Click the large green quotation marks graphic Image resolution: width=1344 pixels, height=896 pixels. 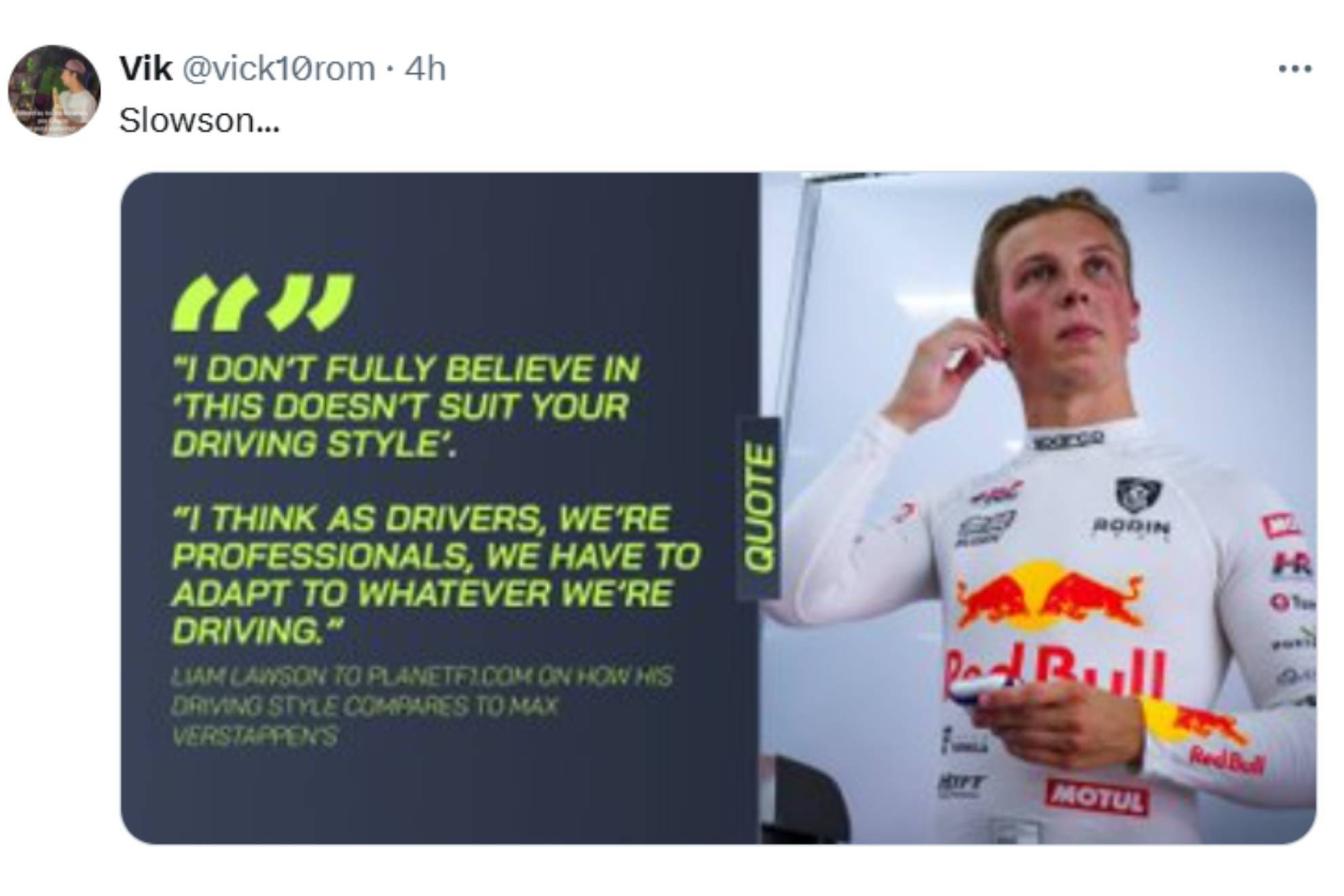coord(263,303)
